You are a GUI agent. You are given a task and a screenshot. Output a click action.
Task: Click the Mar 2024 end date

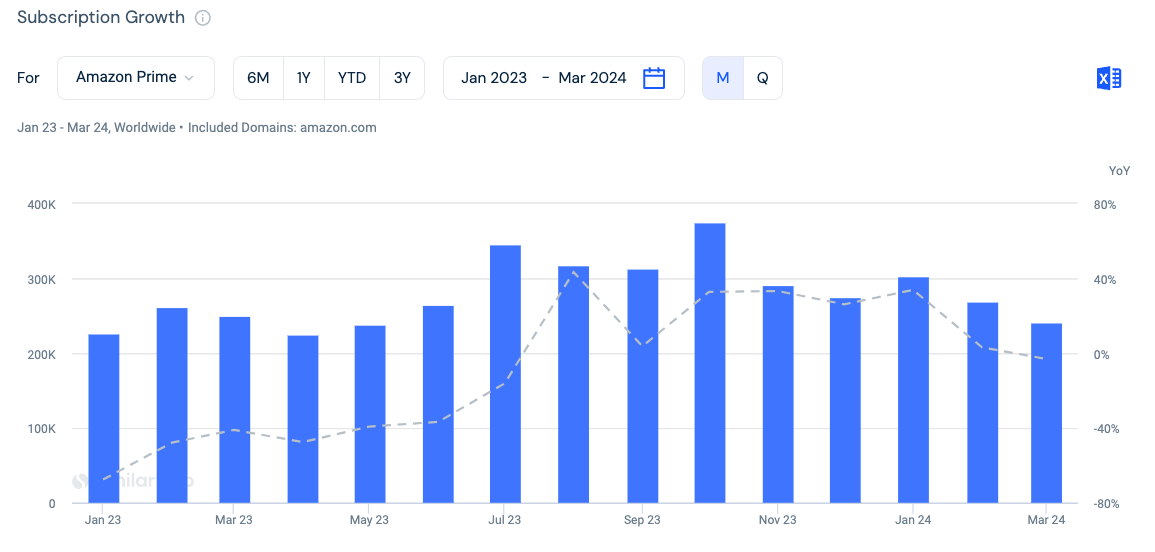pyautogui.click(x=592, y=77)
